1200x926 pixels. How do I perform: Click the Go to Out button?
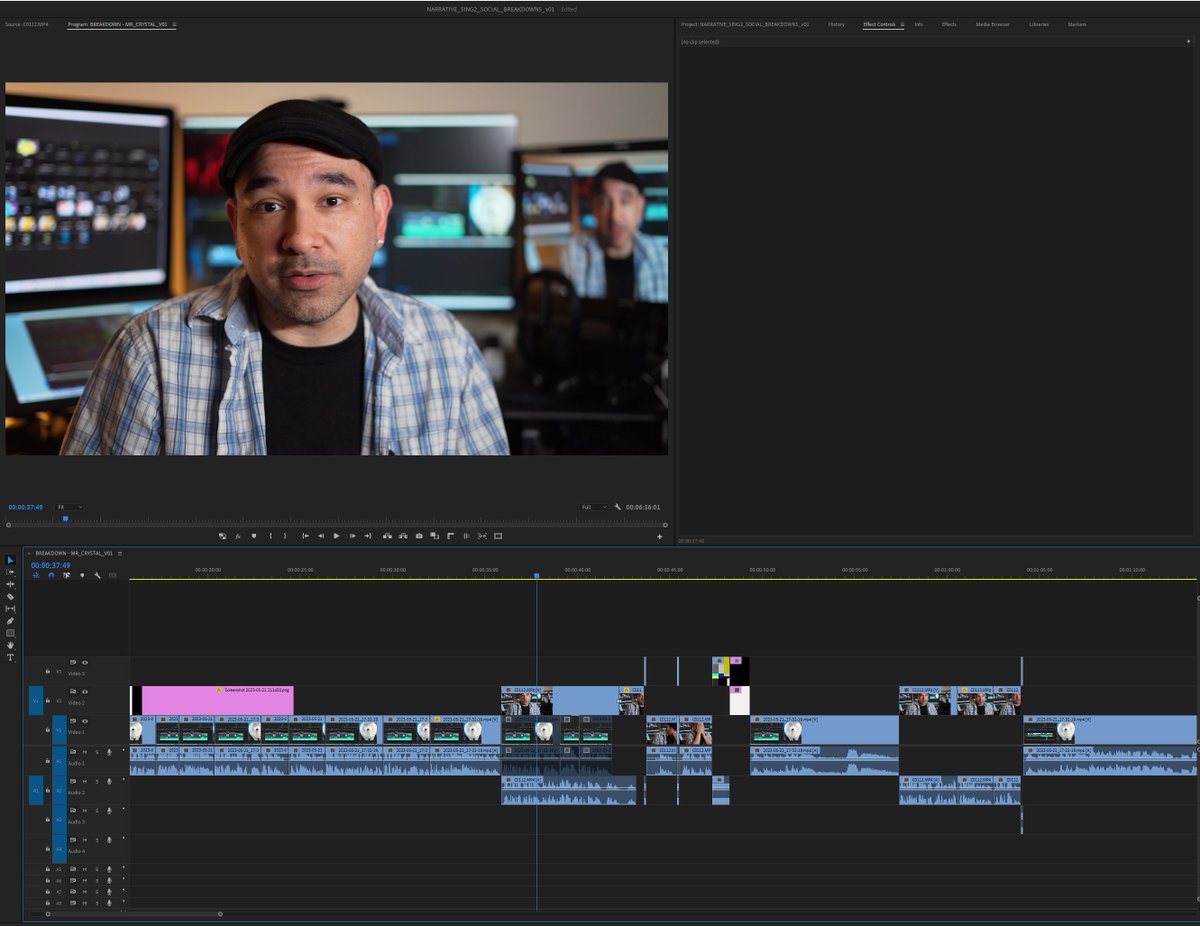click(367, 536)
